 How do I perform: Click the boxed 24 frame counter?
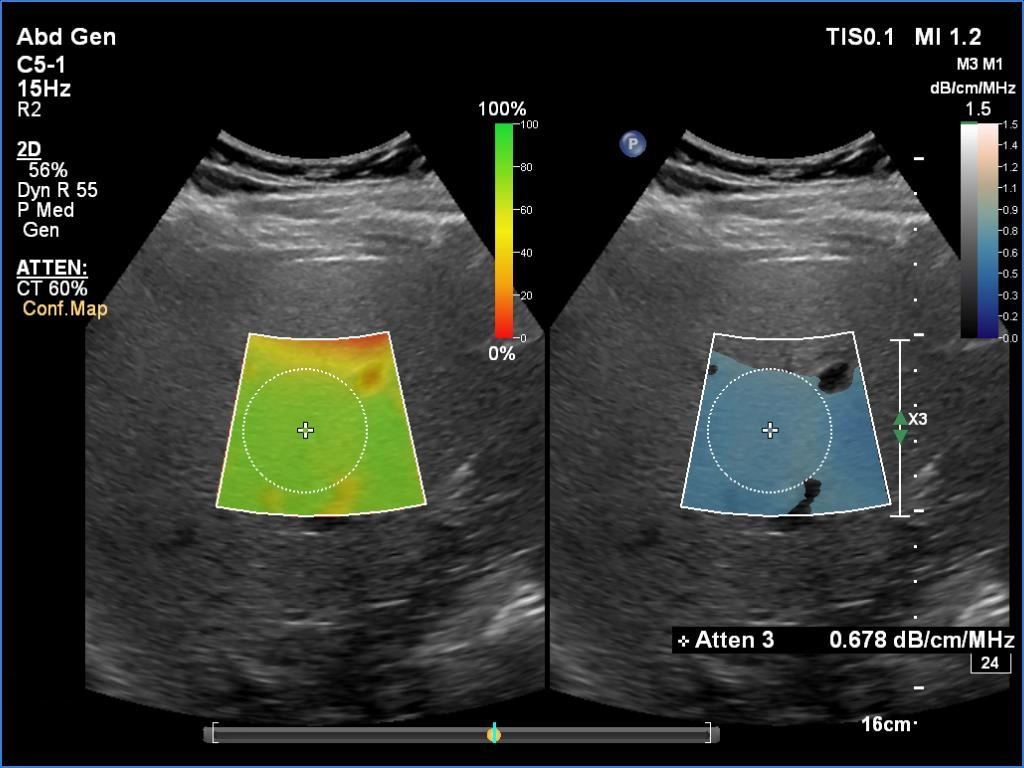989,664
